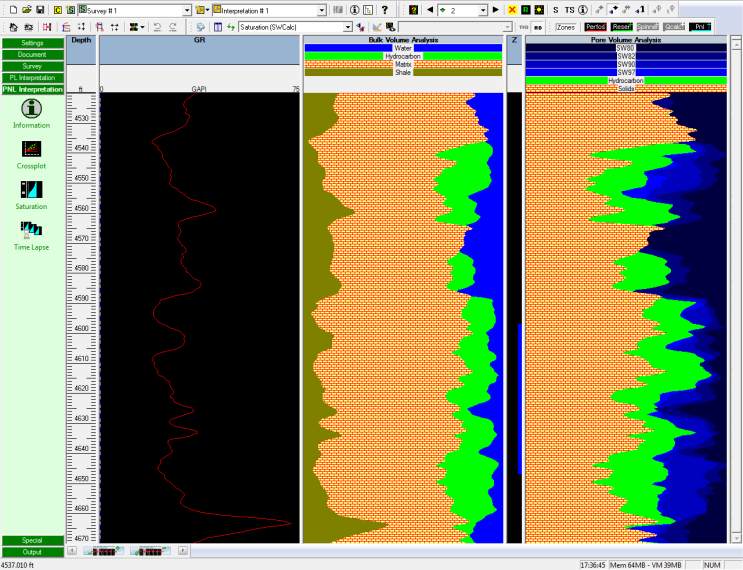Select the second bottom view thumbnail tab
The width and height of the screenshot is (743, 570).
(x=150, y=551)
